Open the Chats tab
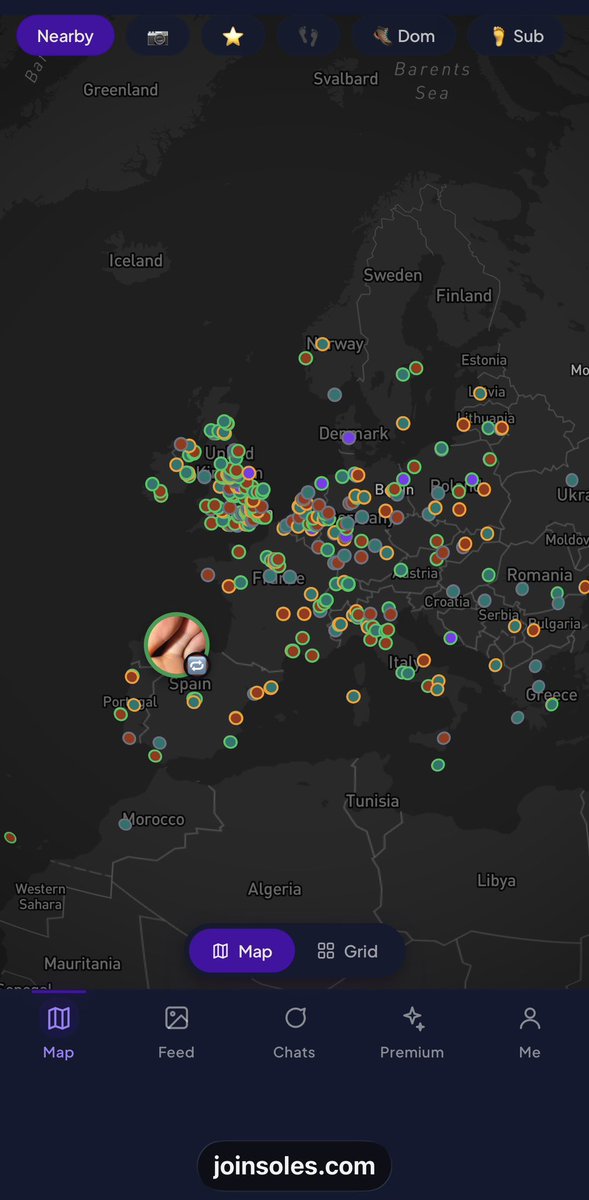The width and height of the screenshot is (589, 1200). tap(294, 1032)
